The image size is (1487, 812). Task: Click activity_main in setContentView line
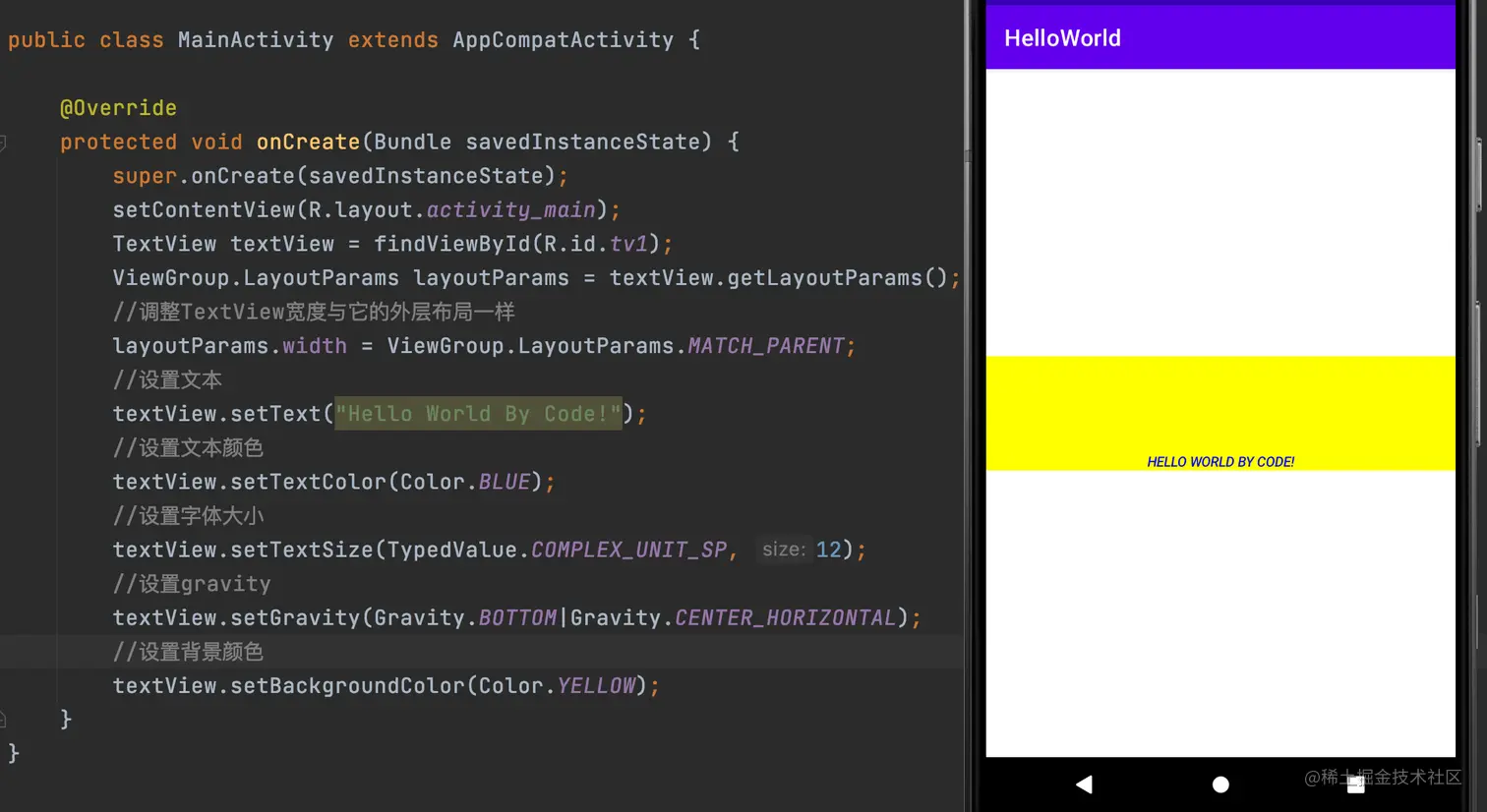click(x=510, y=210)
